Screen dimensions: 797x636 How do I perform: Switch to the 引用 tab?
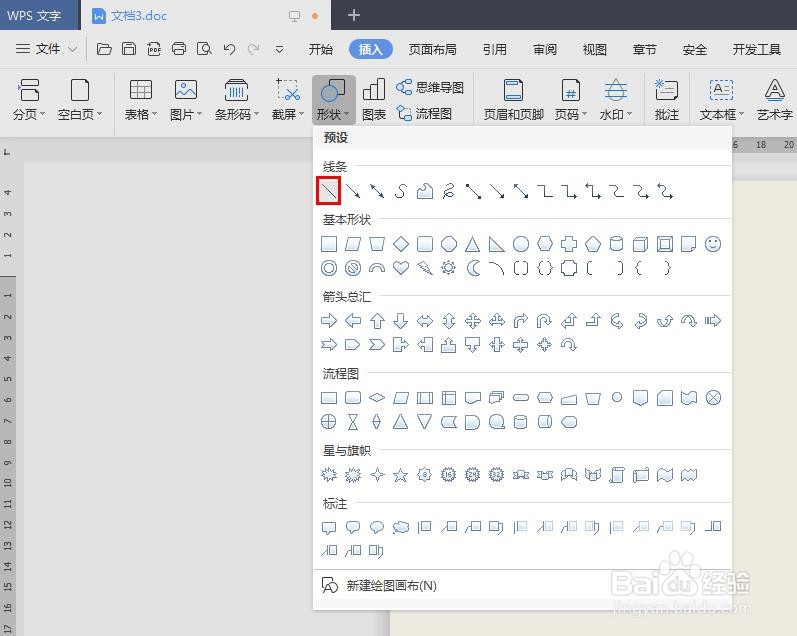coord(495,49)
